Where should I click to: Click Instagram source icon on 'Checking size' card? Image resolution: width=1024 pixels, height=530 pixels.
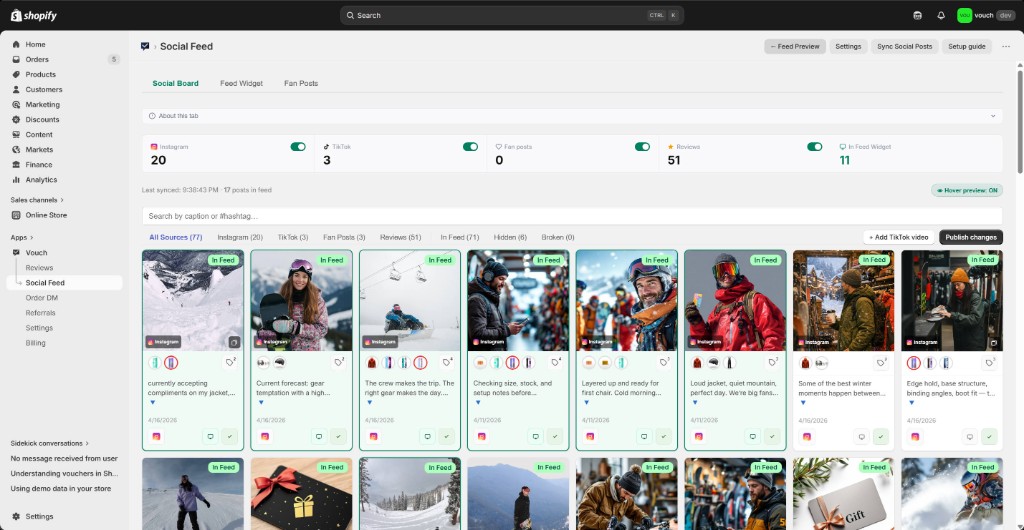click(481, 437)
